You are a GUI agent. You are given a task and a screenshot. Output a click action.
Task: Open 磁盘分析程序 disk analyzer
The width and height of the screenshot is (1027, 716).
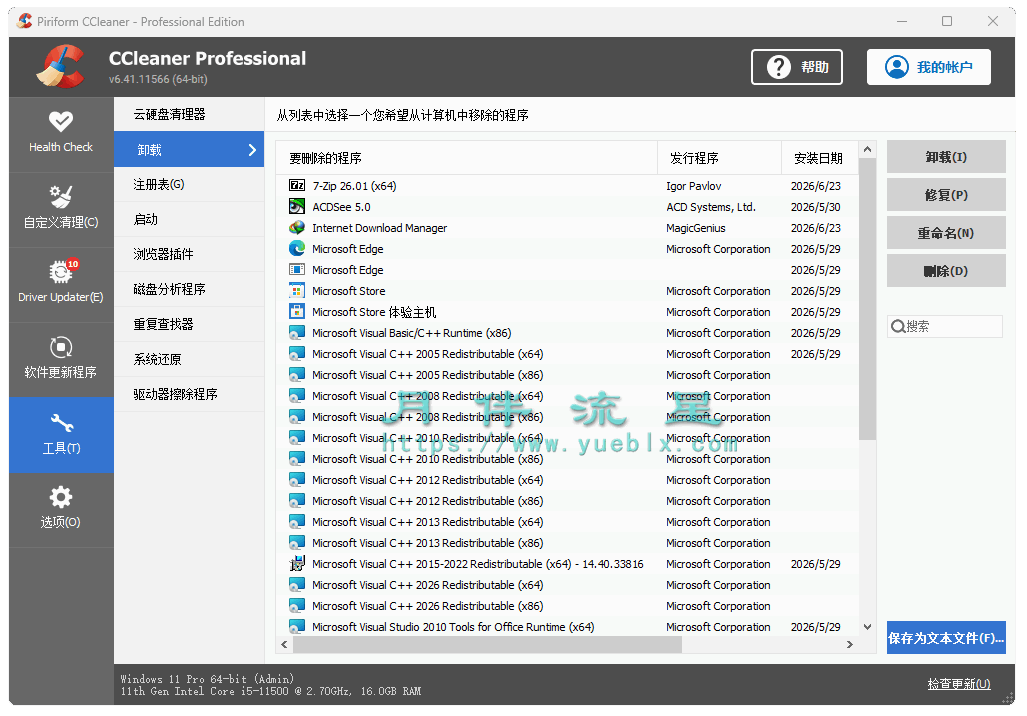[x=189, y=289]
